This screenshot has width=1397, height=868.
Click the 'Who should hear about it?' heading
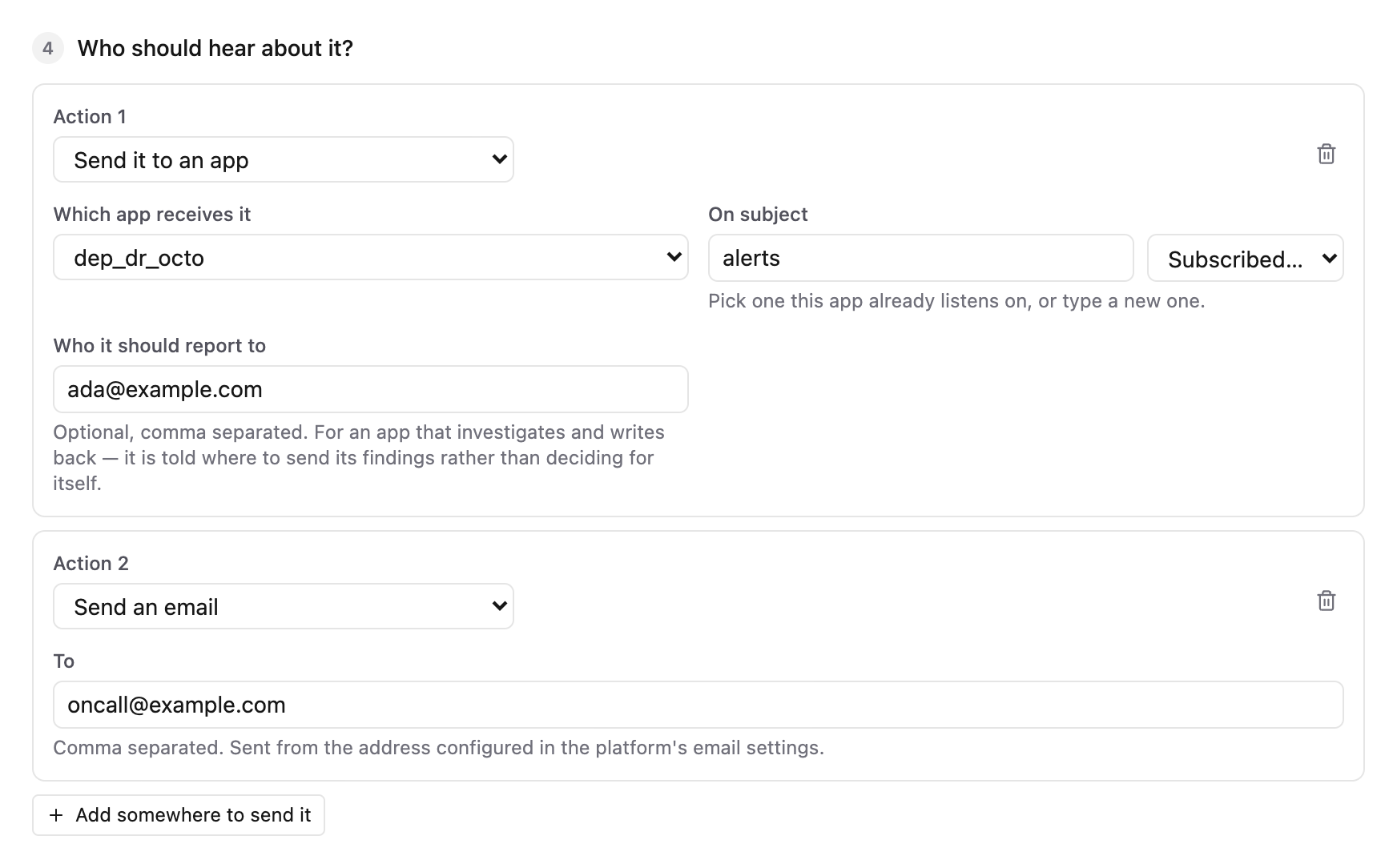215,48
